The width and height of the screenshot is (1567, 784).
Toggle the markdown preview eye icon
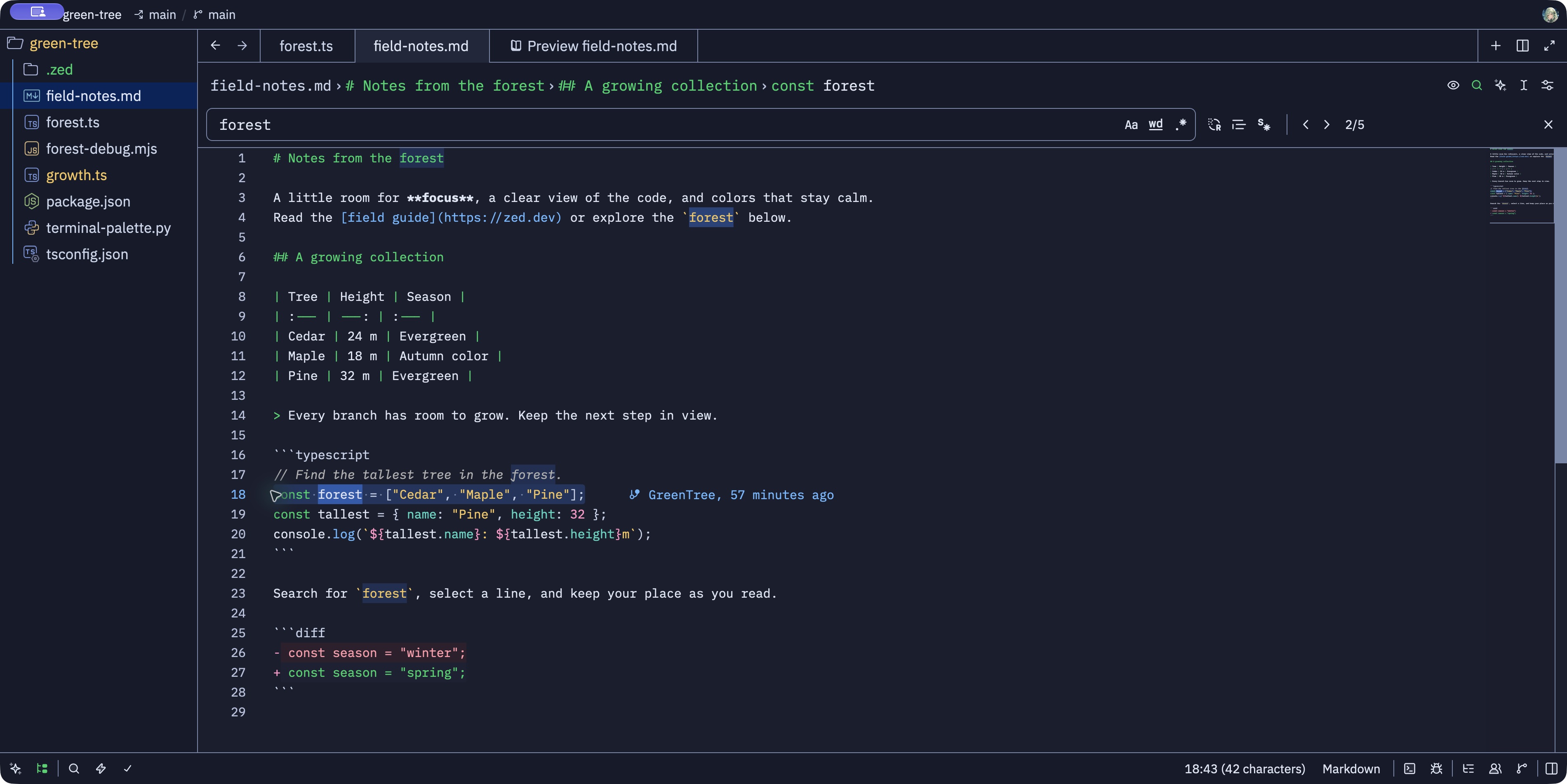tap(1453, 86)
